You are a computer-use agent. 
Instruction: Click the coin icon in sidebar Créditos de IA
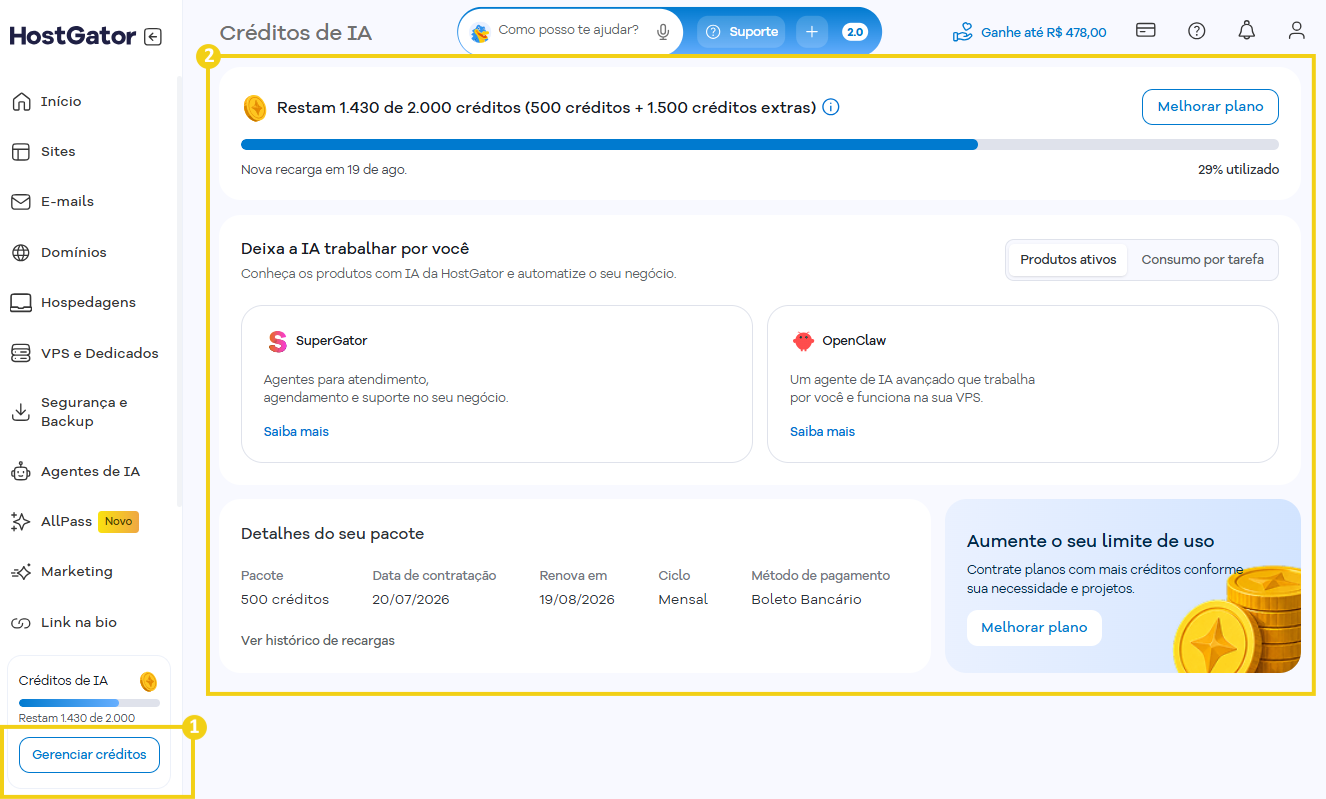148,682
